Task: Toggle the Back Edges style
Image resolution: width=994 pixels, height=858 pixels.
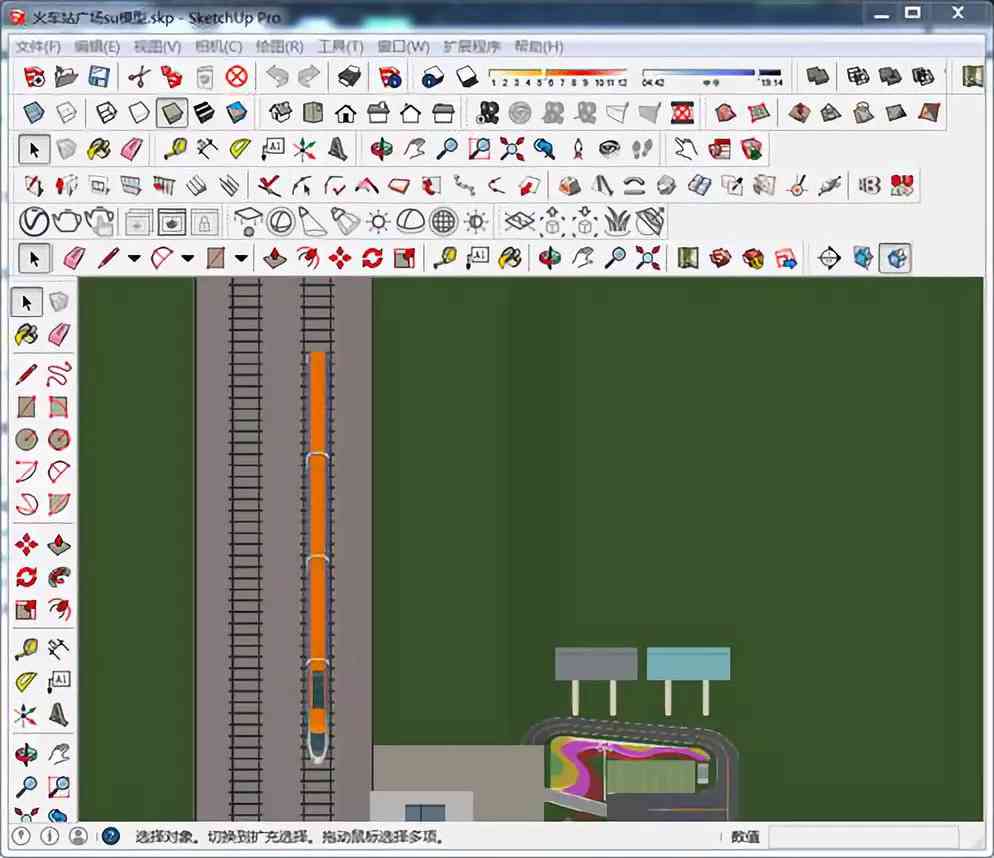Action: pos(67,114)
